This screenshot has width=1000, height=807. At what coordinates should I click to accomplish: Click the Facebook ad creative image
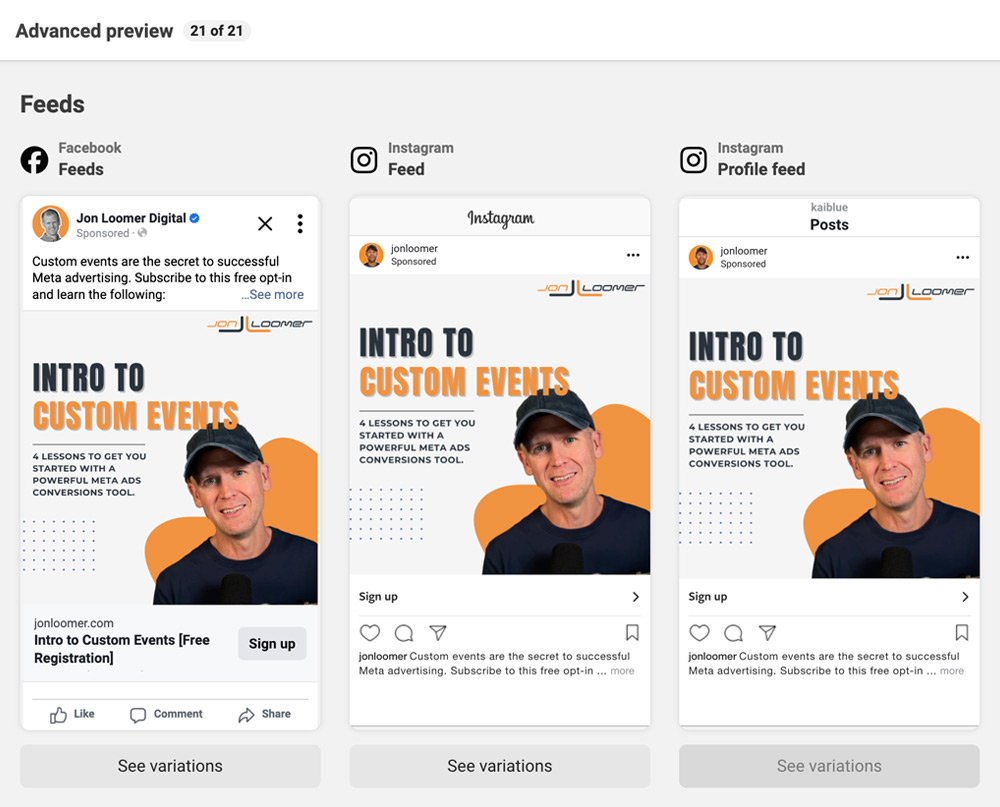(170, 458)
